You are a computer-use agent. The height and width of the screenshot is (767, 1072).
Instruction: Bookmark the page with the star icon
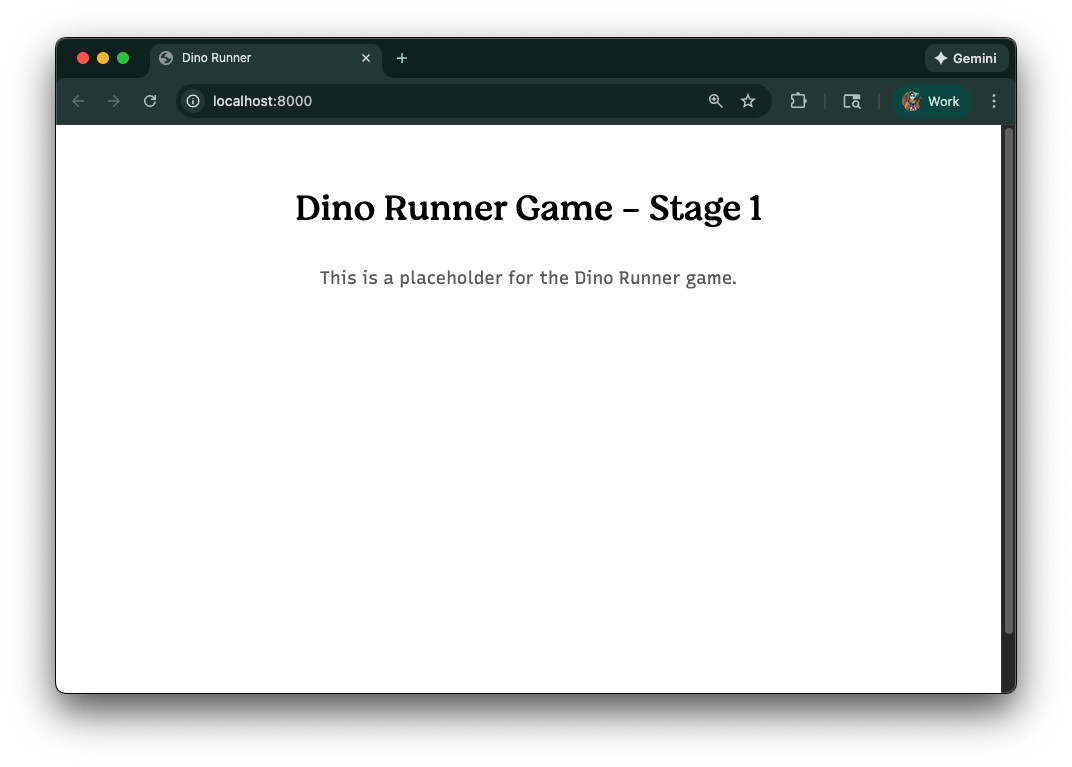[748, 101]
